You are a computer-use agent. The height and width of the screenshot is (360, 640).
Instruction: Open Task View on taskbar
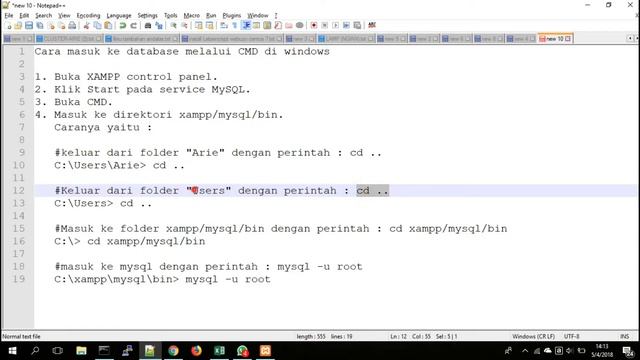[x=58, y=351]
